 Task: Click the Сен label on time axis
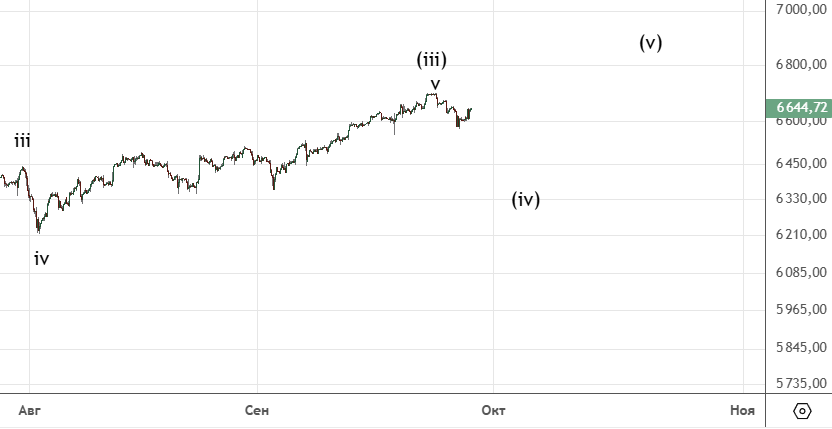257,410
